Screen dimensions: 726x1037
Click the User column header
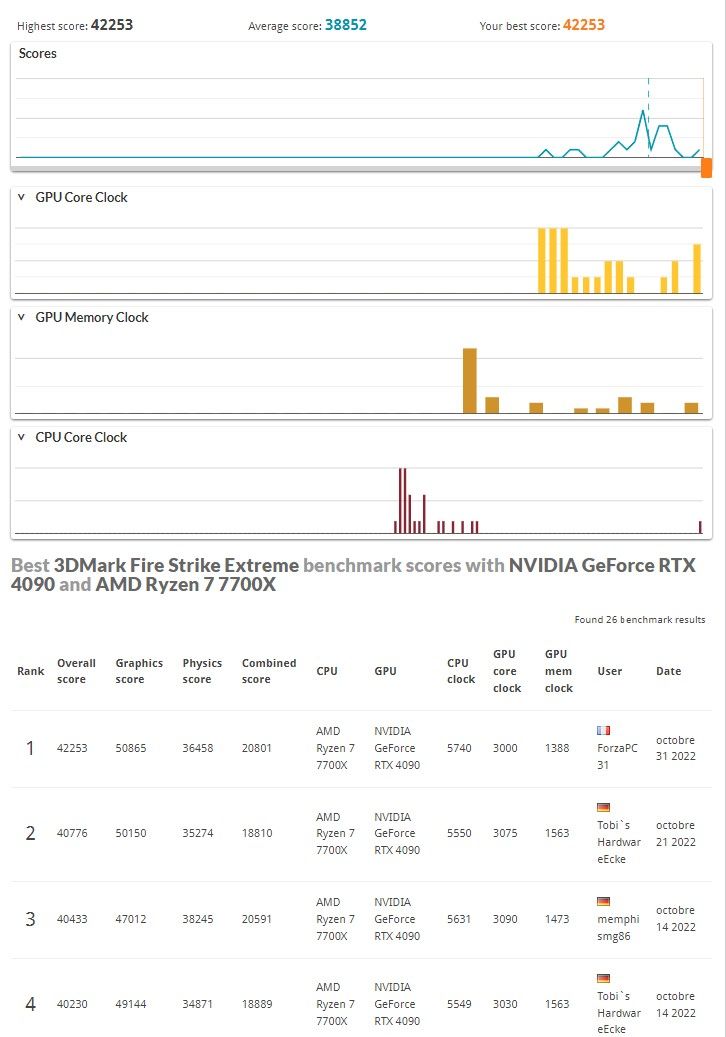[609, 671]
